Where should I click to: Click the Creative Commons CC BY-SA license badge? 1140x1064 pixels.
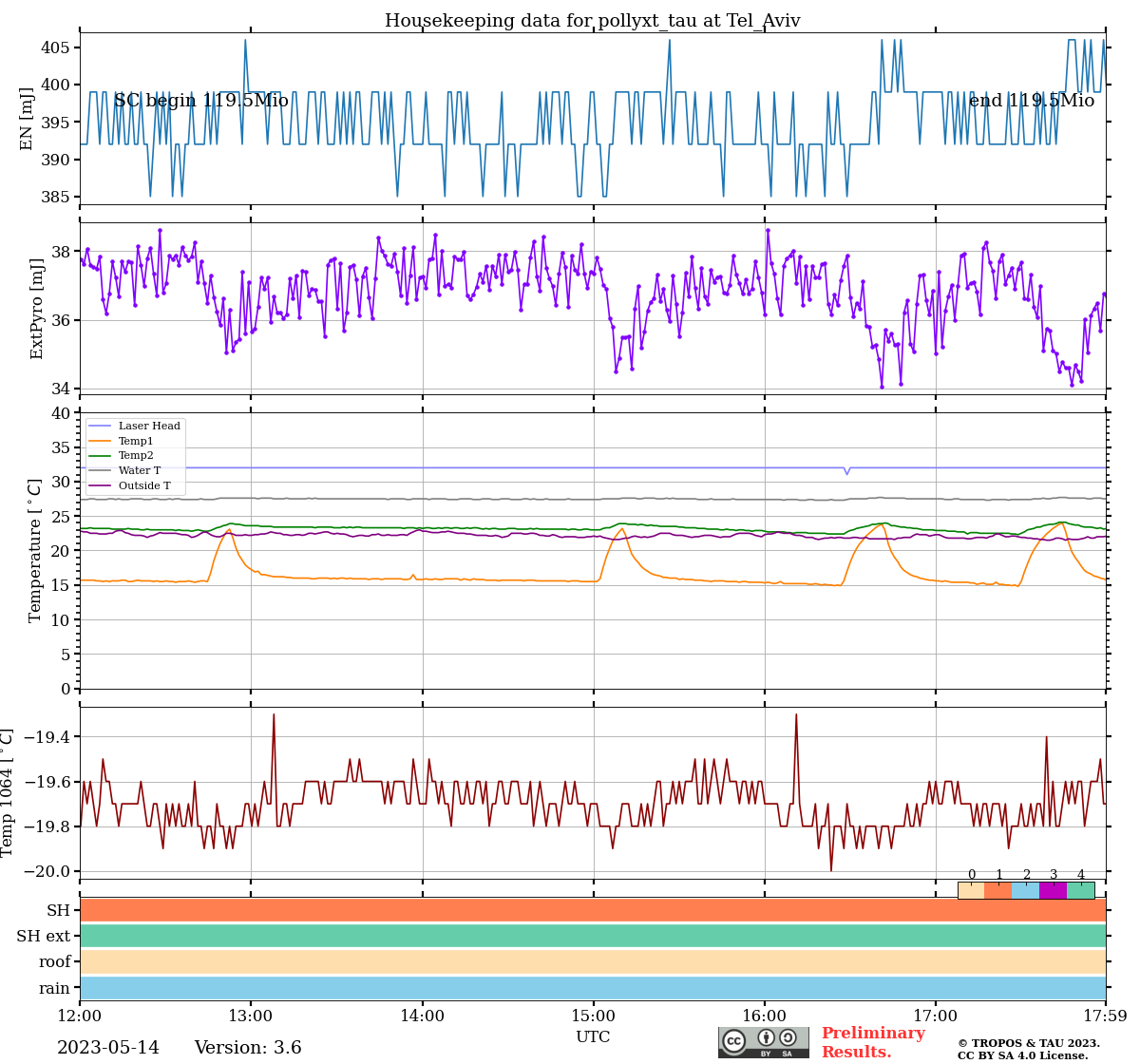pyautogui.click(x=764, y=1042)
